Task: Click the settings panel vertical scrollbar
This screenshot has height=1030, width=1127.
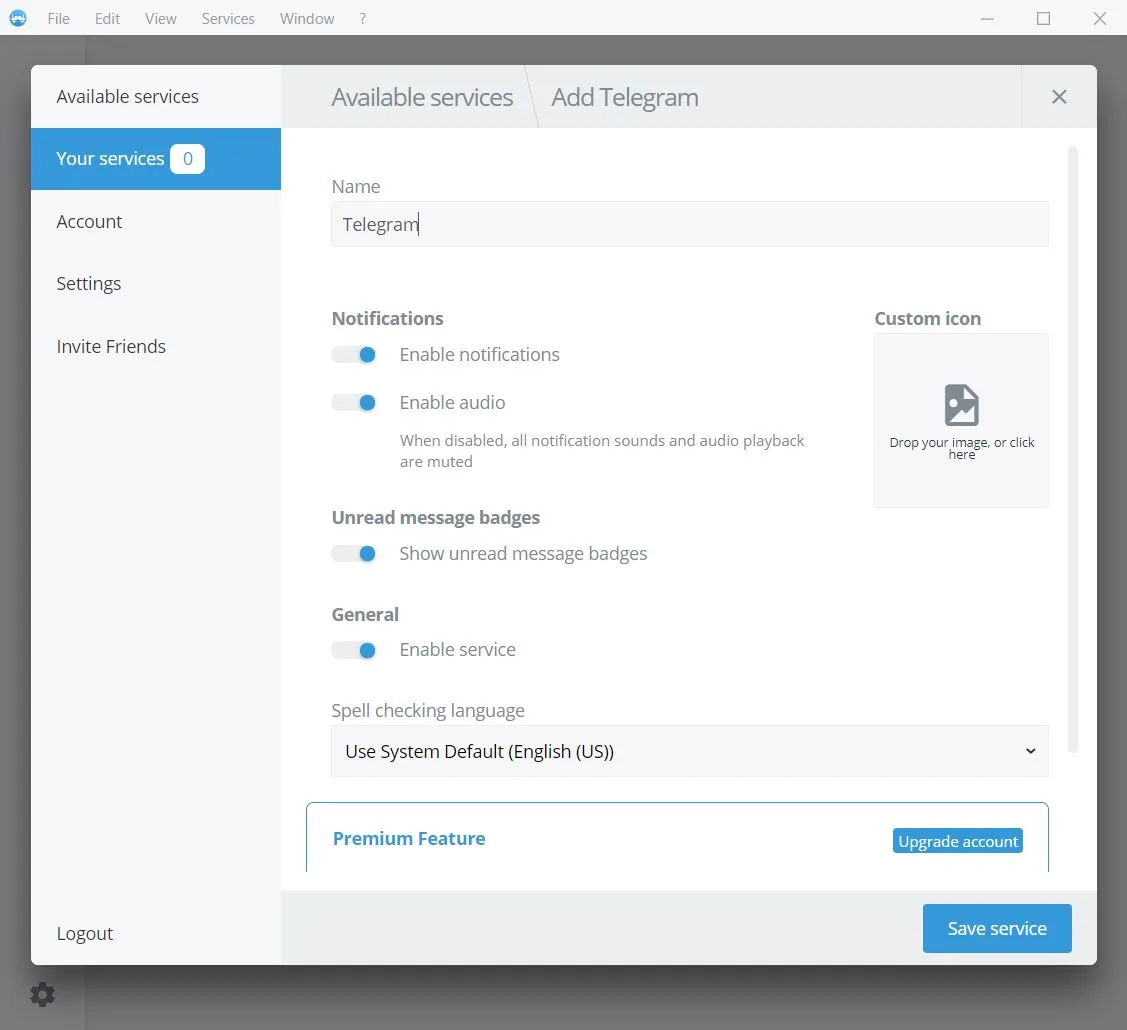Action: click(1072, 449)
